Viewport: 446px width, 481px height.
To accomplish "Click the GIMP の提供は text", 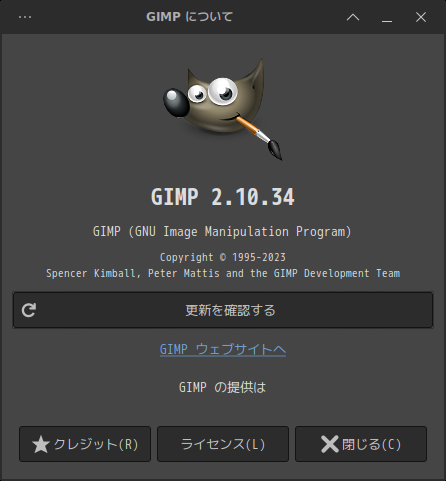I will [x=222, y=387].
